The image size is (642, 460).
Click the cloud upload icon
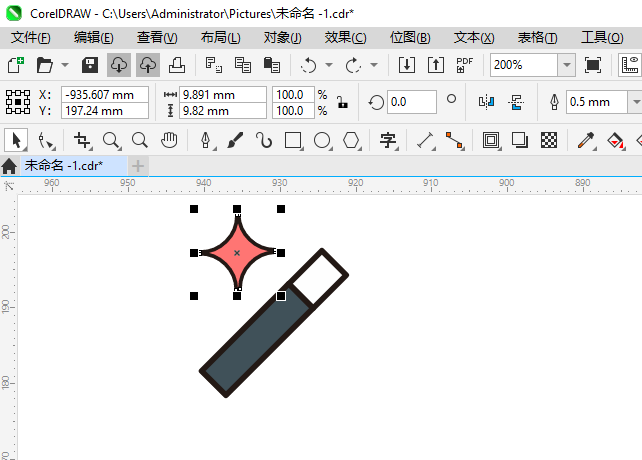(148, 65)
